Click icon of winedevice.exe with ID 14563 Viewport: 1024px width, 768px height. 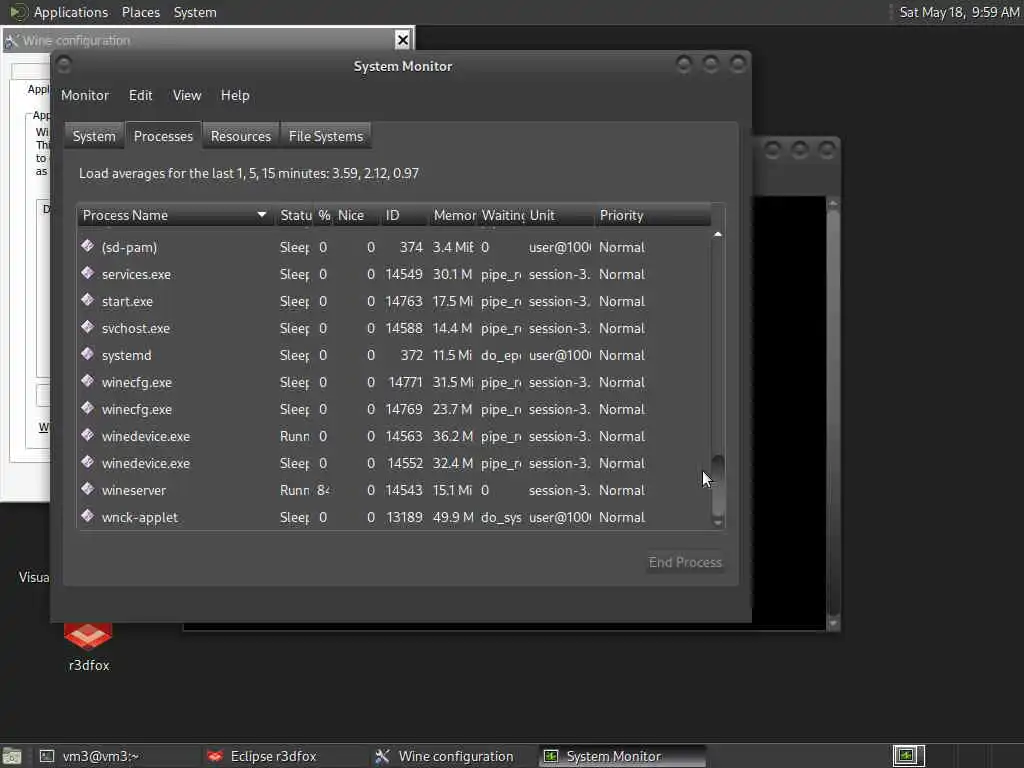(88, 435)
